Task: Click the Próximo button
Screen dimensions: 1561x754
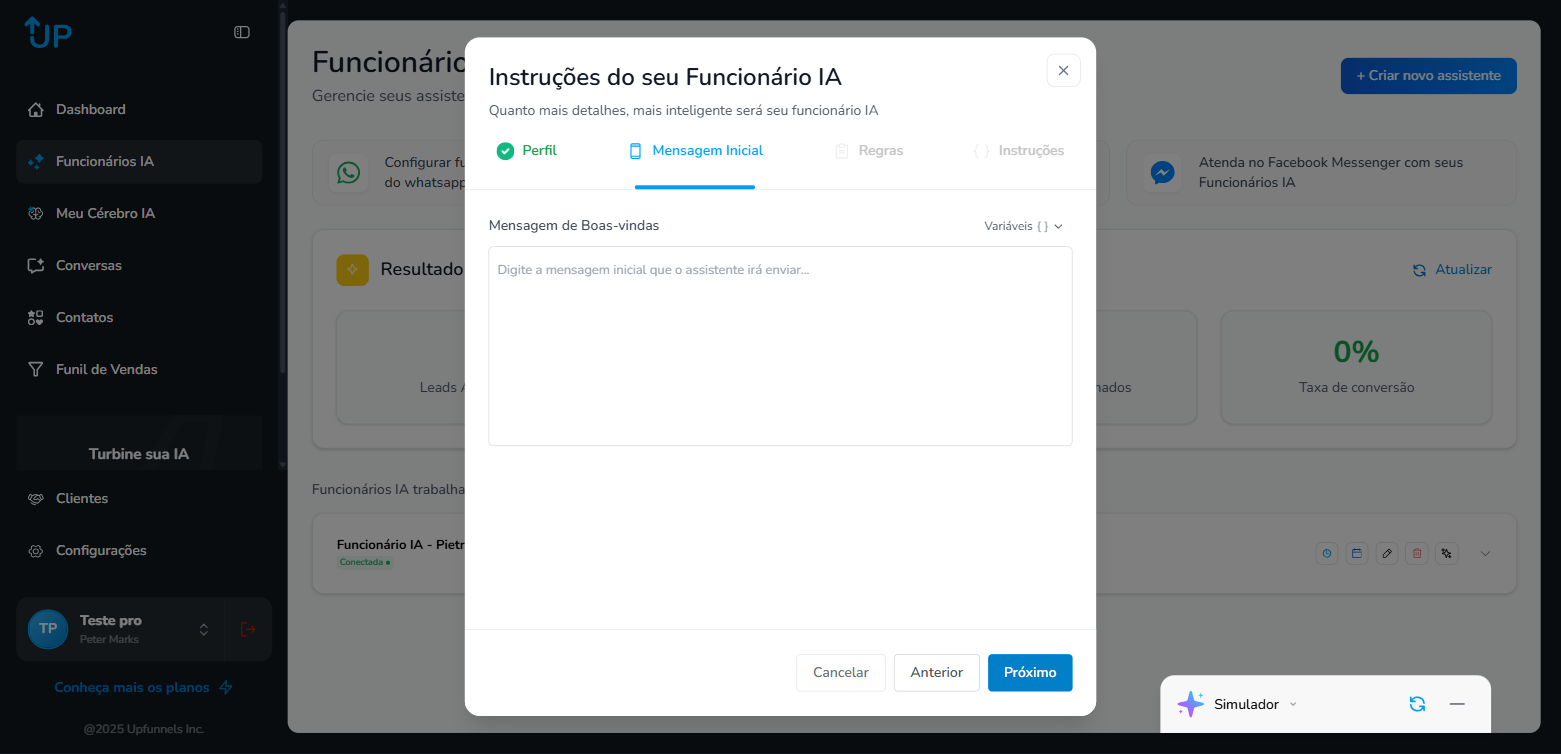Action: point(1030,672)
